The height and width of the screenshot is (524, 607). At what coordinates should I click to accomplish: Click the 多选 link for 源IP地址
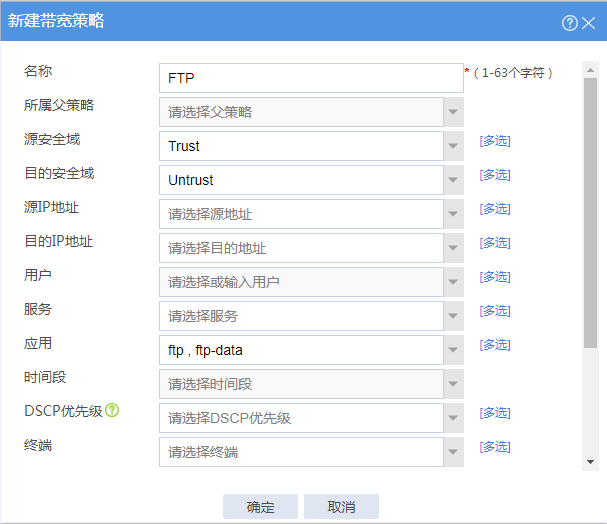pyautogui.click(x=495, y=209)
